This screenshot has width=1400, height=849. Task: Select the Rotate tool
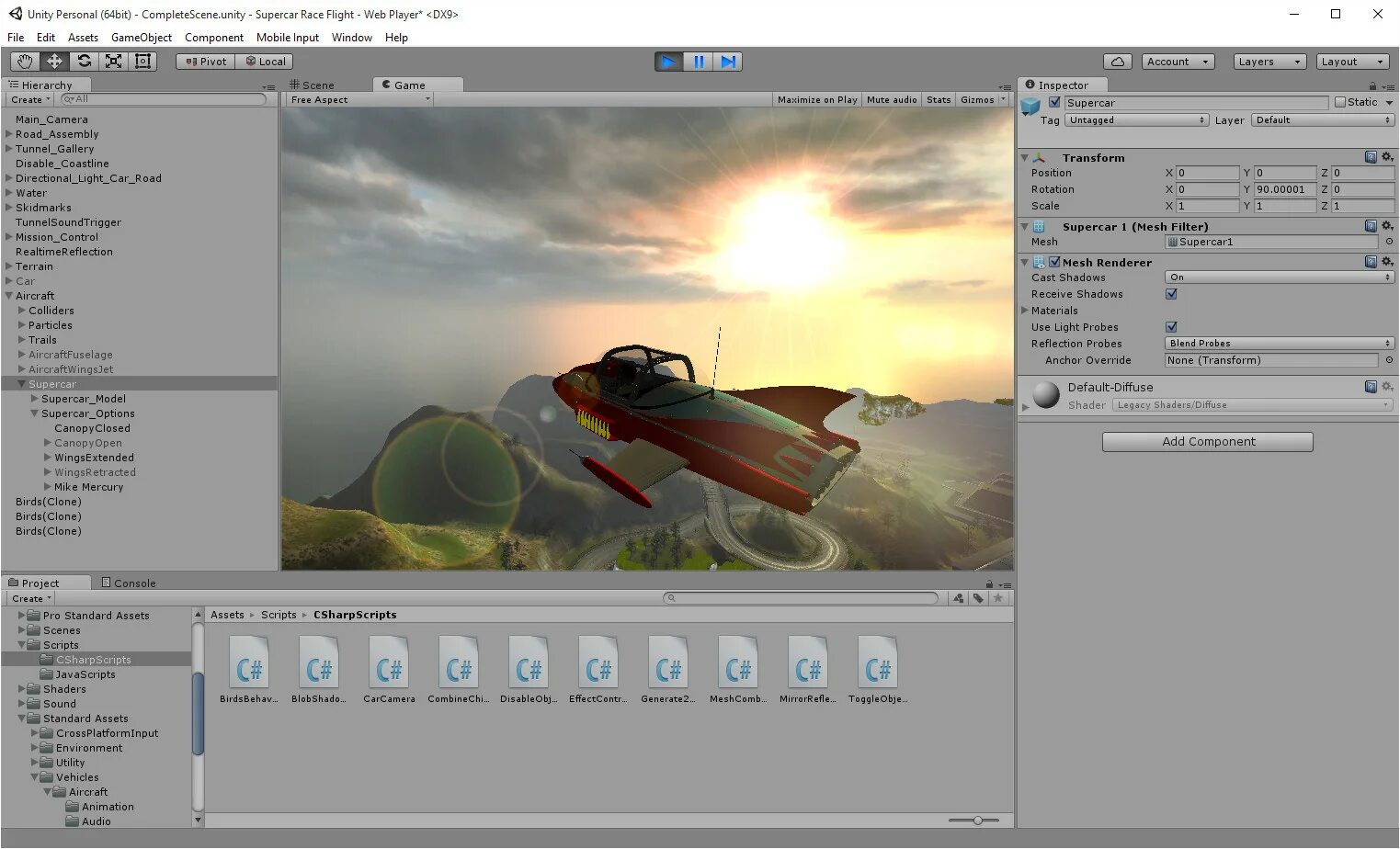coord(84,62)
